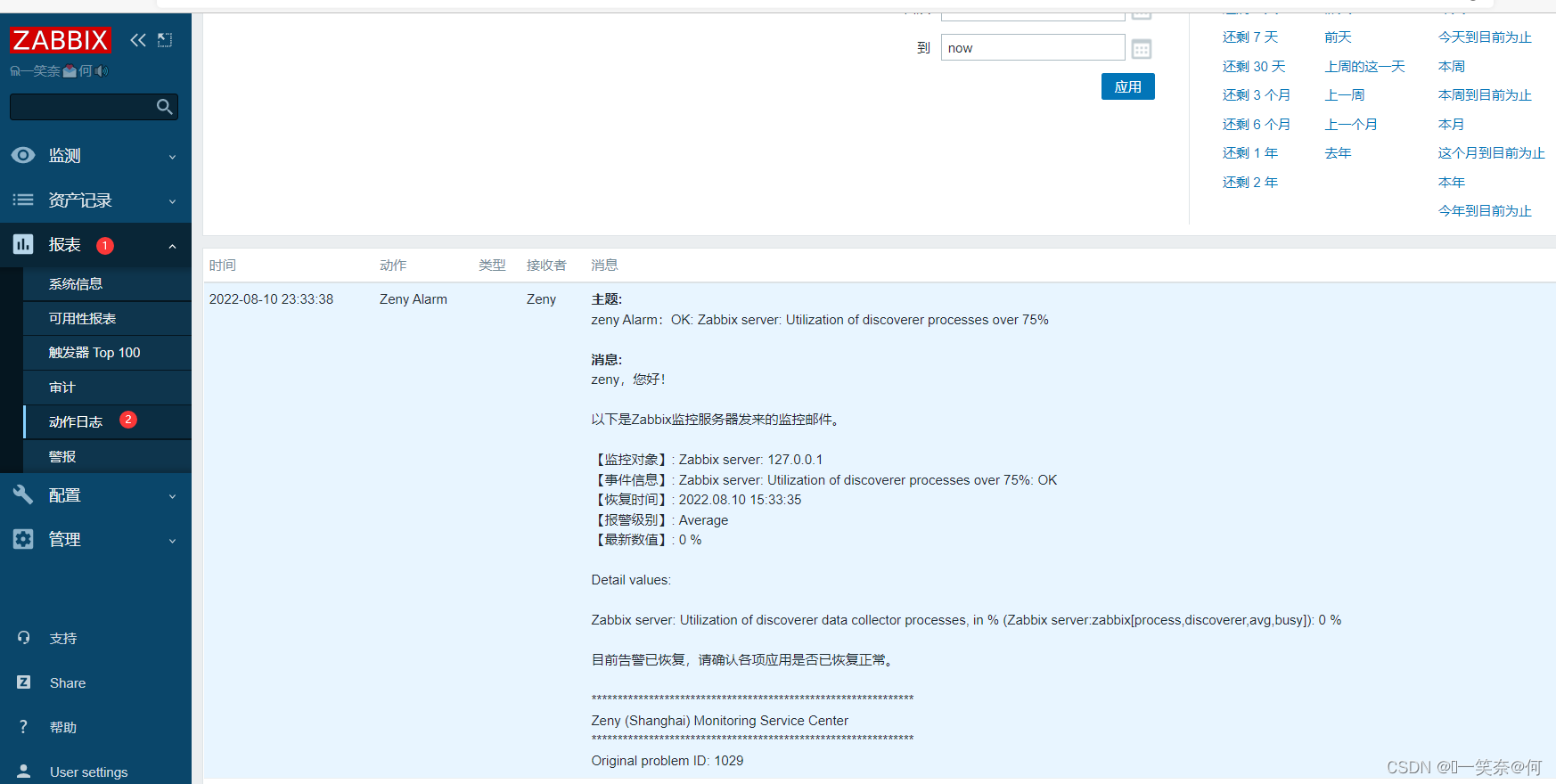Click the user settings person icon
Screen dimensions: 1556x784
pos(24,772)
